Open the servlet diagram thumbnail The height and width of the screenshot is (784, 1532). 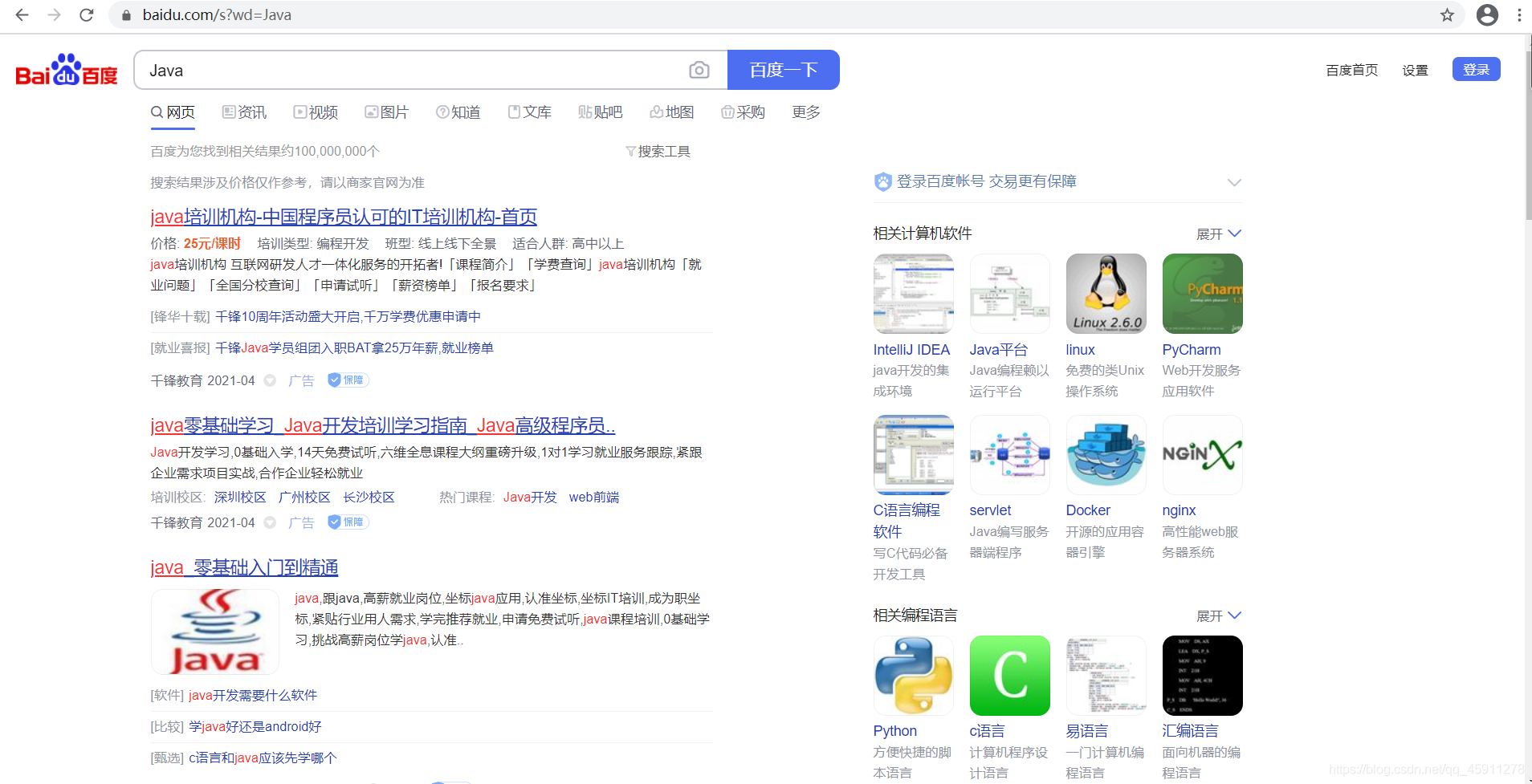point(1010,455)
